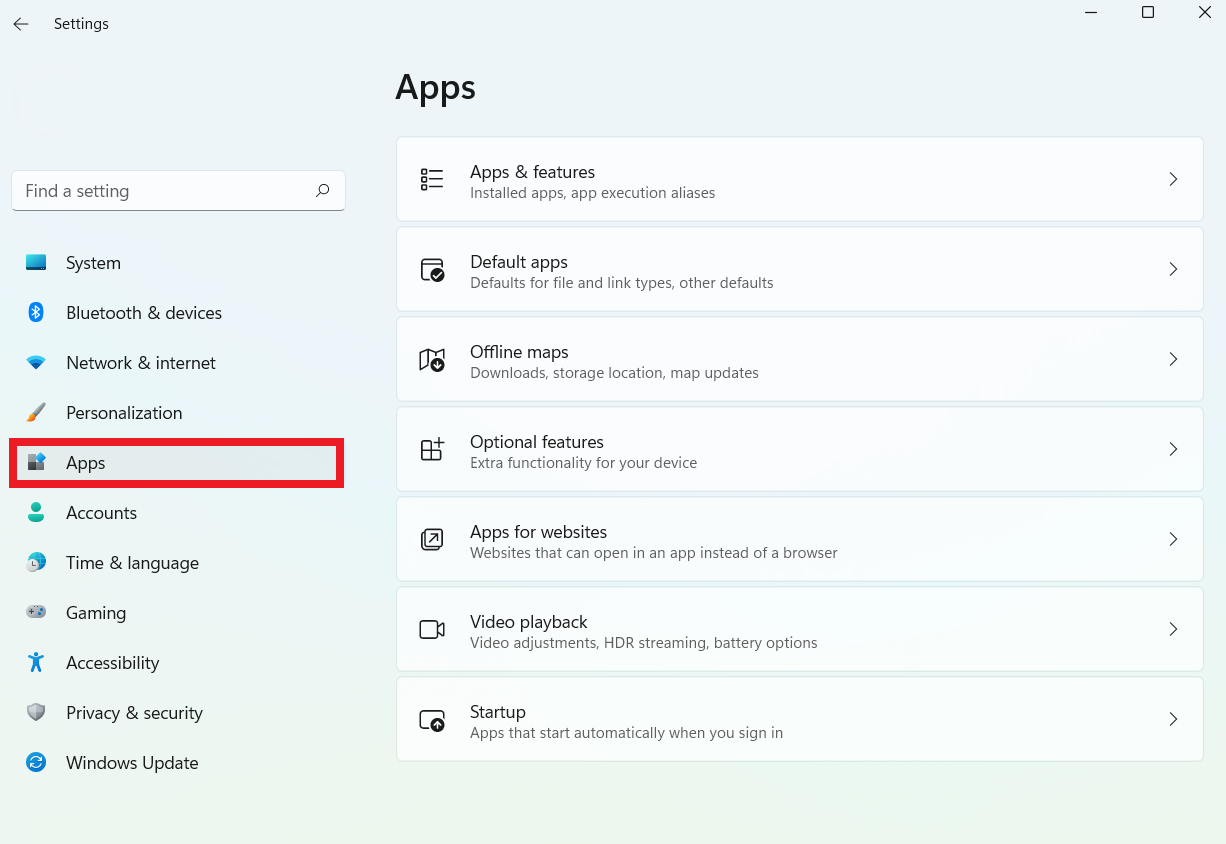Click the 'Settings' window title text
The width and height of the screenshot is (1226, 844).
coord(81,24)
